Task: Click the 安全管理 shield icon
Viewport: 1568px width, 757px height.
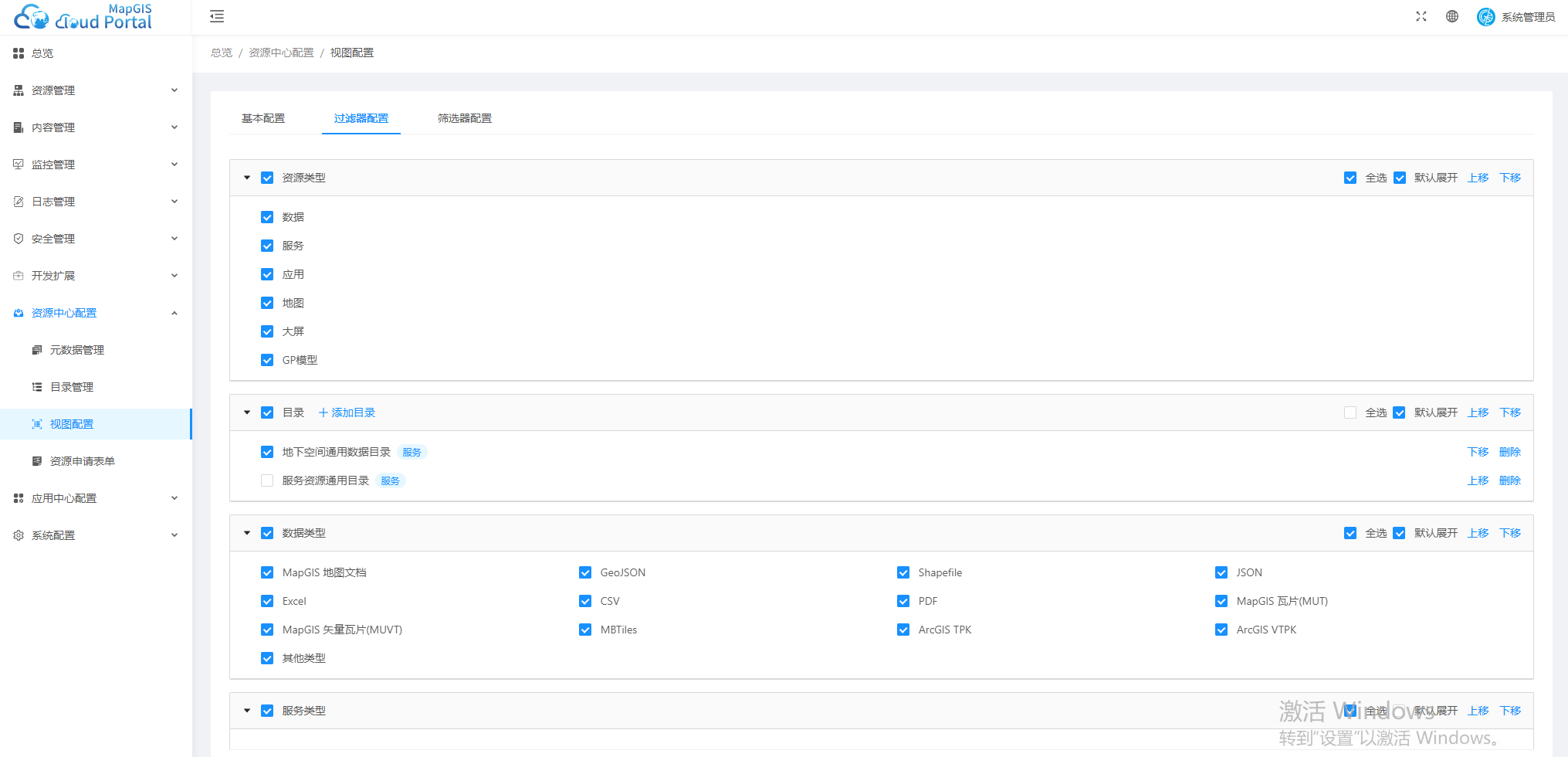Action: [19, 239]
